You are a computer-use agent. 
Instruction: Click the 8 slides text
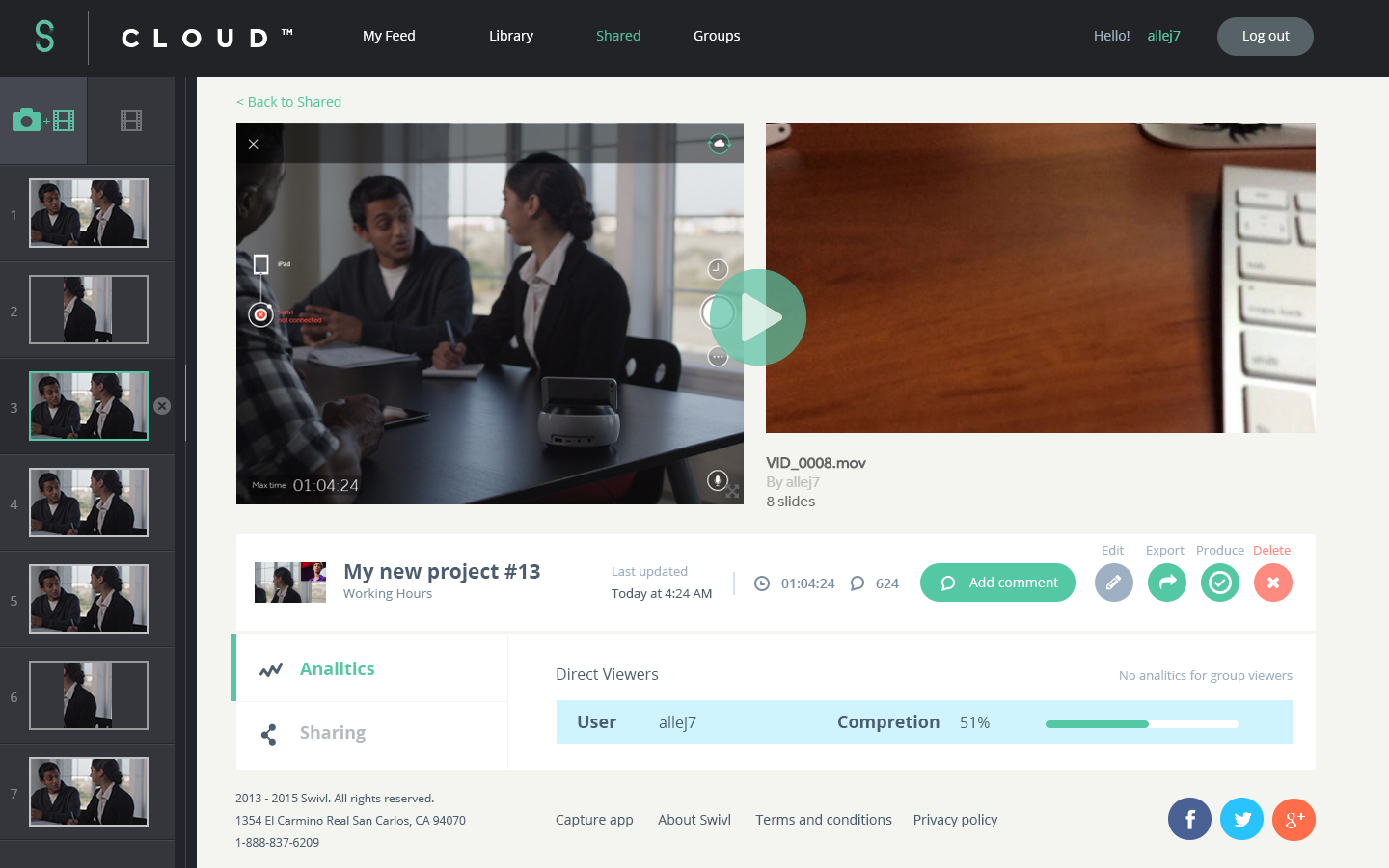pos(791,502)
